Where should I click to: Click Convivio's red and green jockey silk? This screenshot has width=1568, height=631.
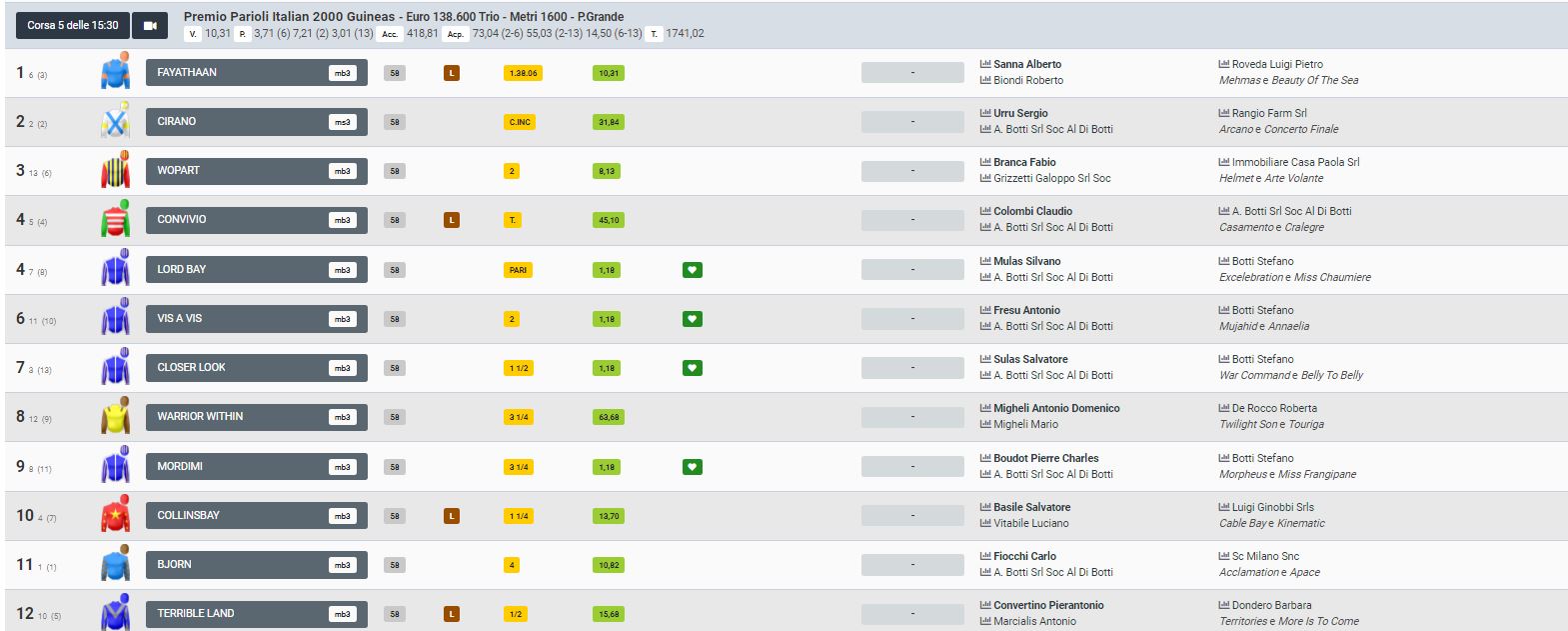[x=116, y=220]
